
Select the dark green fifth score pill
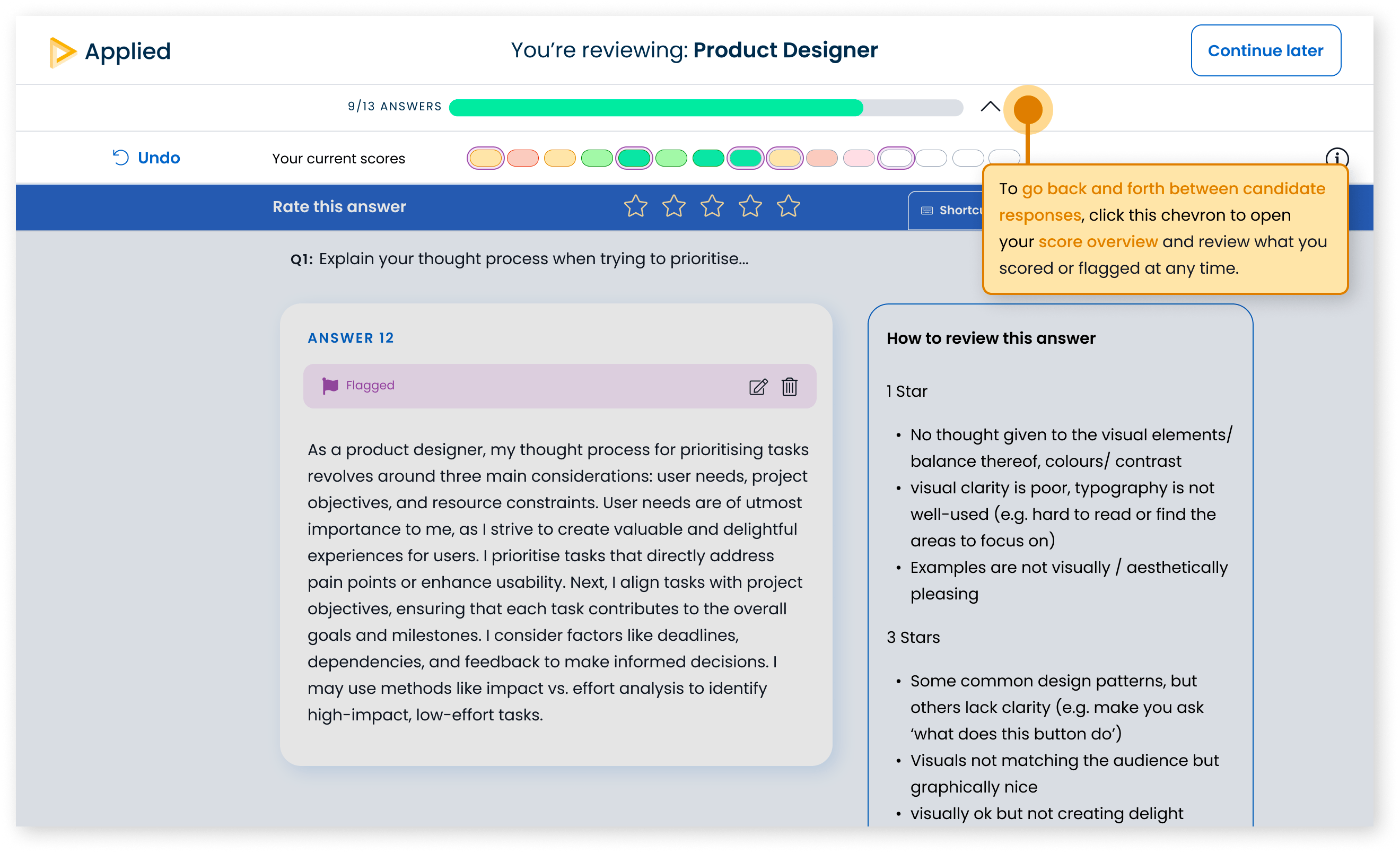pos(635,158)
